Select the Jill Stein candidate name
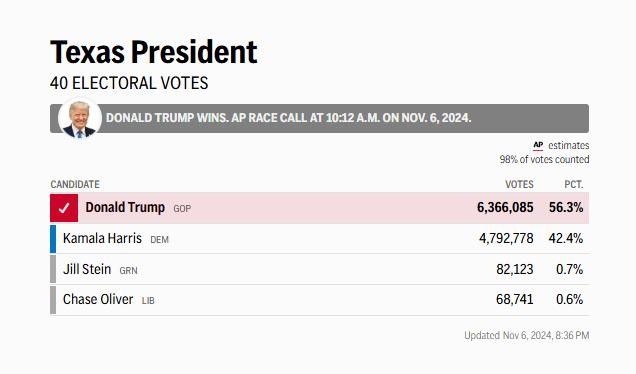The width and height of the screenshot is (636, 374). click(x=87, y=269)
